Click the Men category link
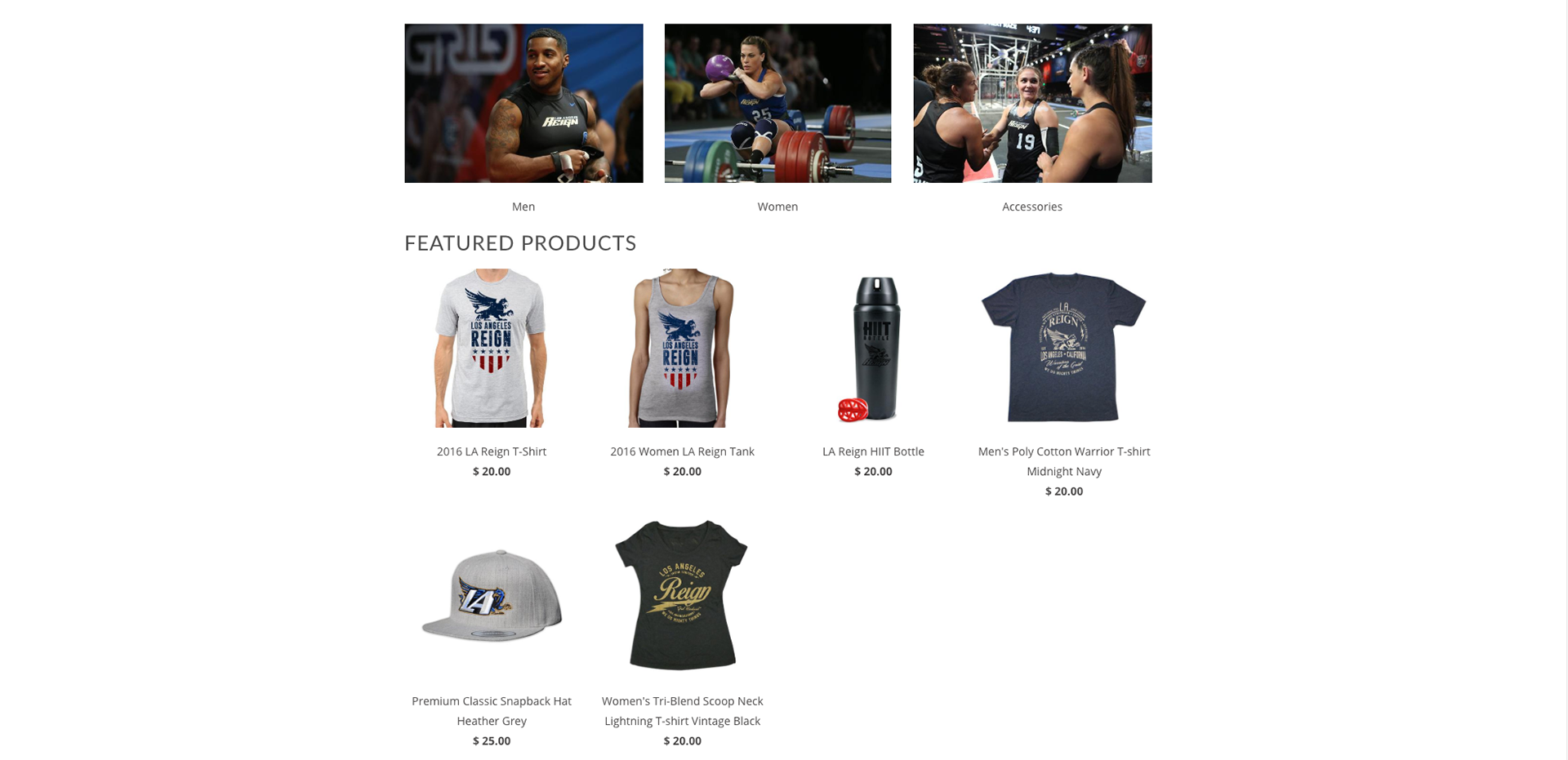The height and width of the screenshot is (760, 1568). pos(523,207)
